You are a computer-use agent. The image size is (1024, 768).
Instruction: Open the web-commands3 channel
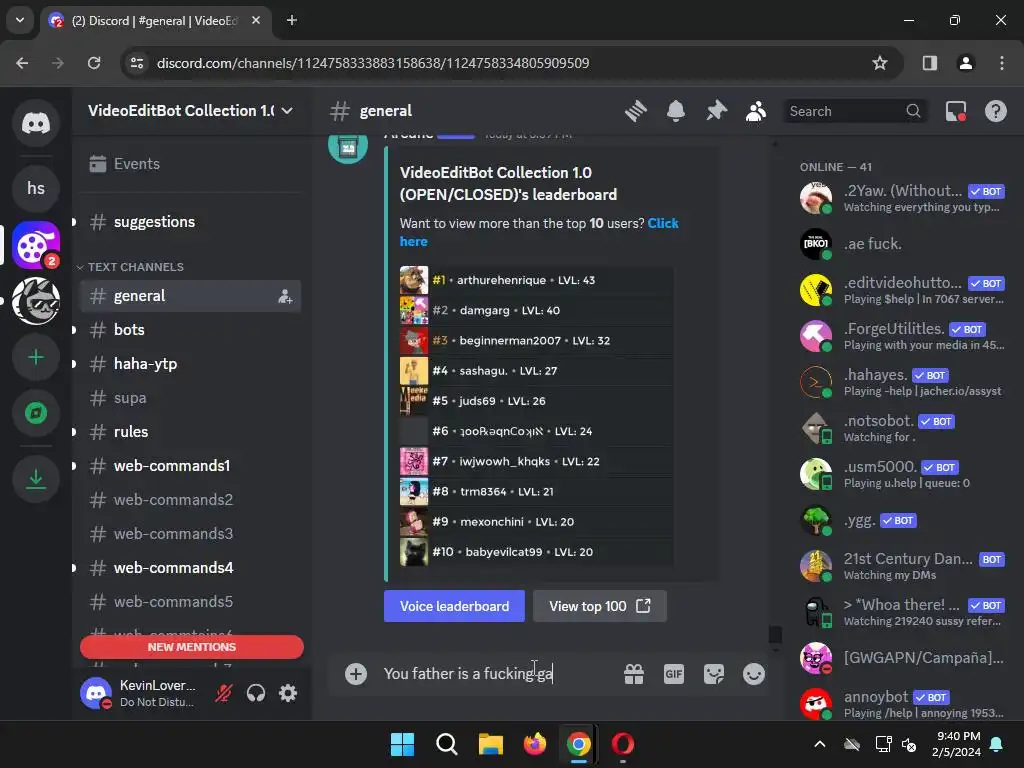pyautogui.click(x=189, y=534)
